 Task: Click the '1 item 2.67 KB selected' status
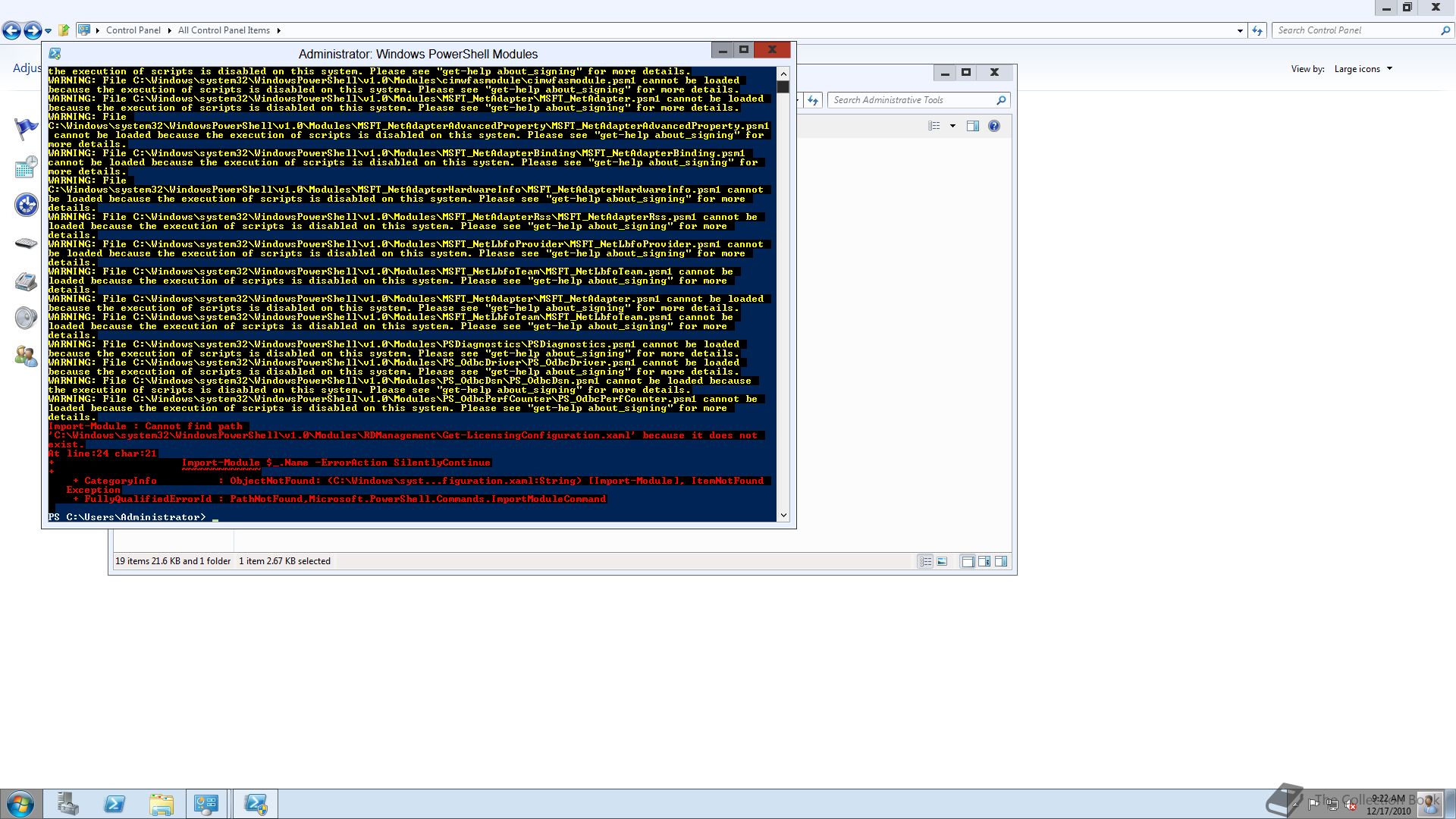(x=285, y=562)
